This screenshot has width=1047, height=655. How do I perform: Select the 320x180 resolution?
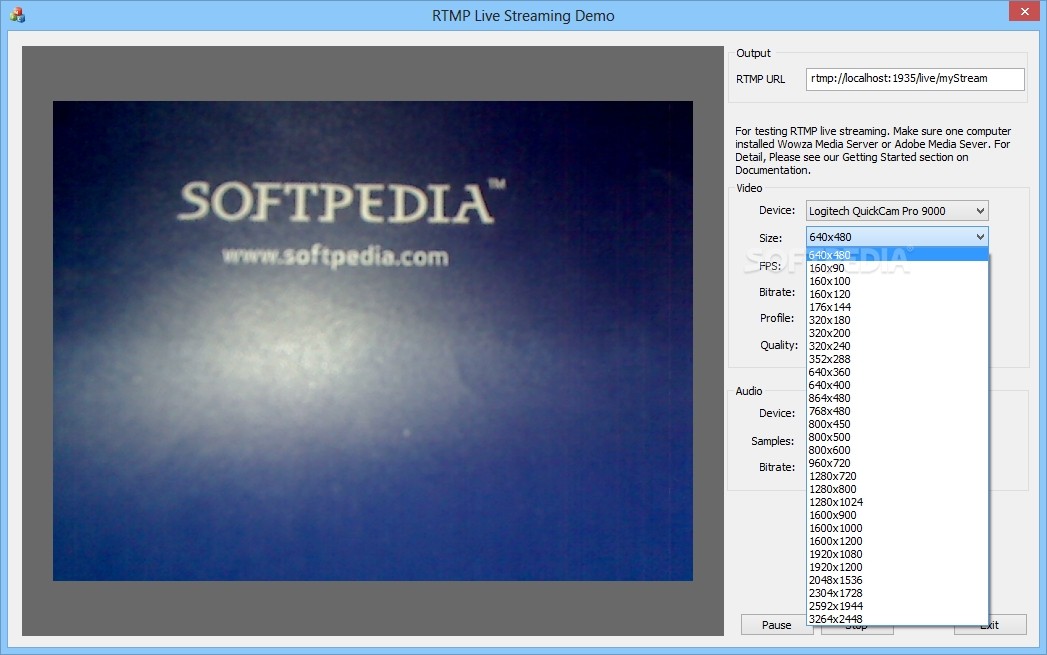(897, 320)
